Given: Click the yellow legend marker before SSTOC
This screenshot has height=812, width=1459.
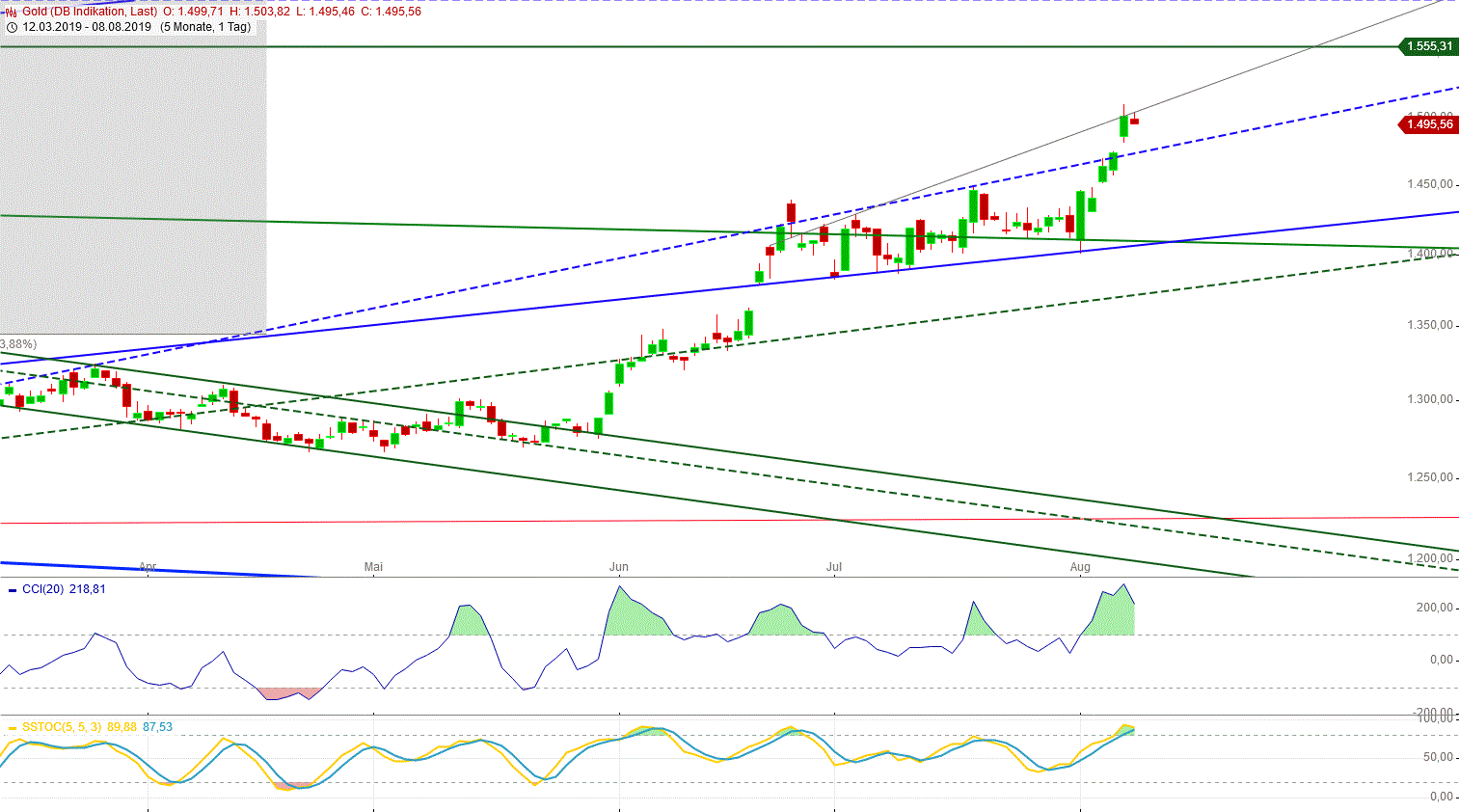Looking at the screenshot, I should tap(13, 727).
